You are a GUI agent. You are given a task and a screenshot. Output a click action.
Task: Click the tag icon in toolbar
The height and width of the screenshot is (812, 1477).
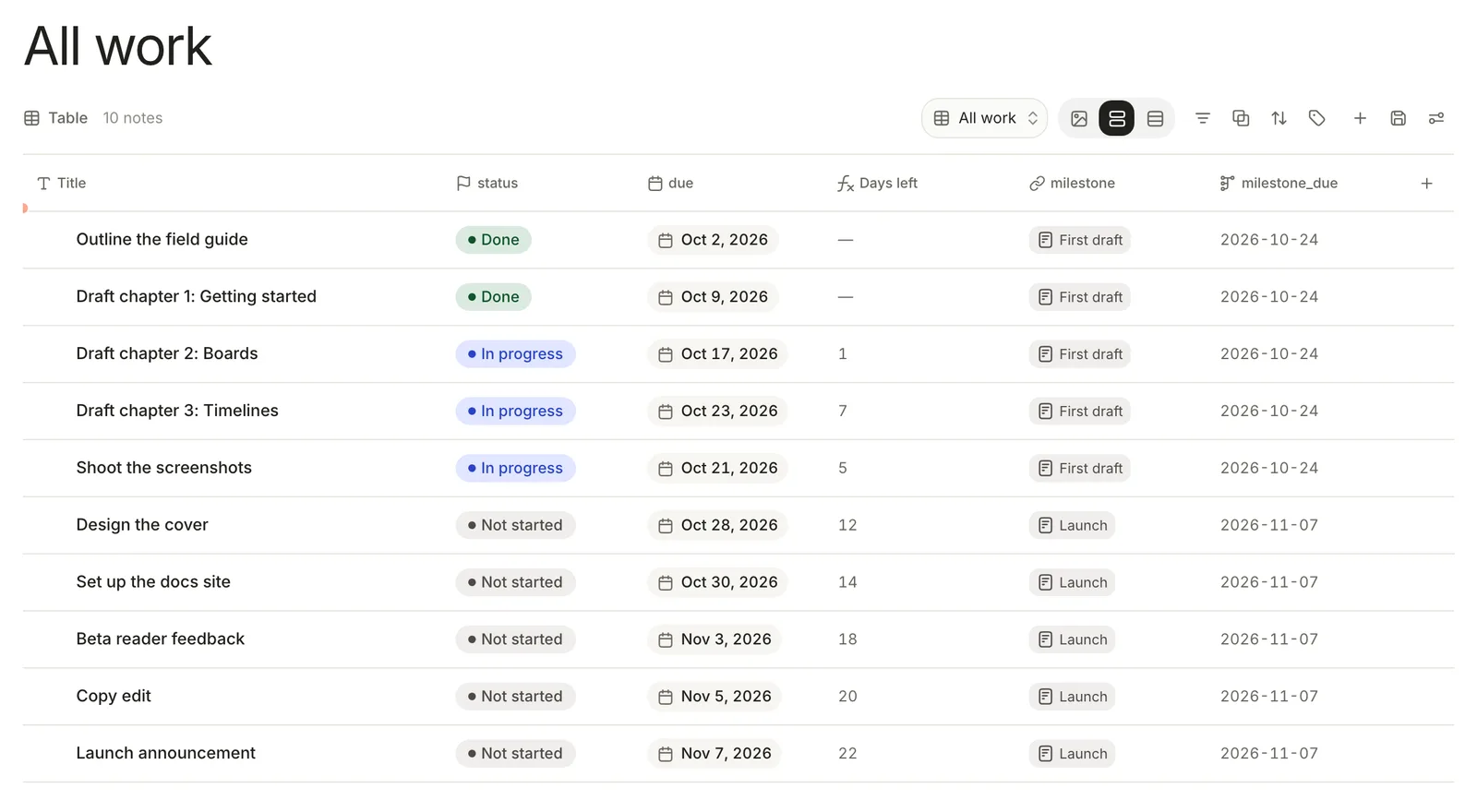pos(1317,118)
